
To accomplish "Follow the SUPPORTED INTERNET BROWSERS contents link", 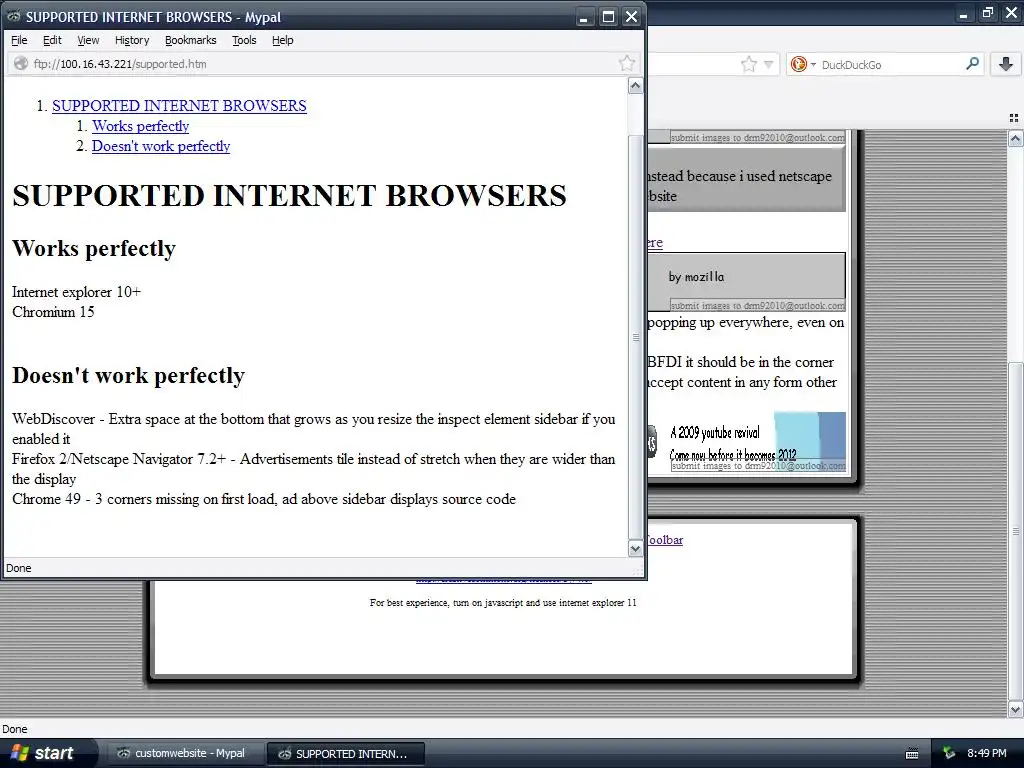I will point(179,106).
